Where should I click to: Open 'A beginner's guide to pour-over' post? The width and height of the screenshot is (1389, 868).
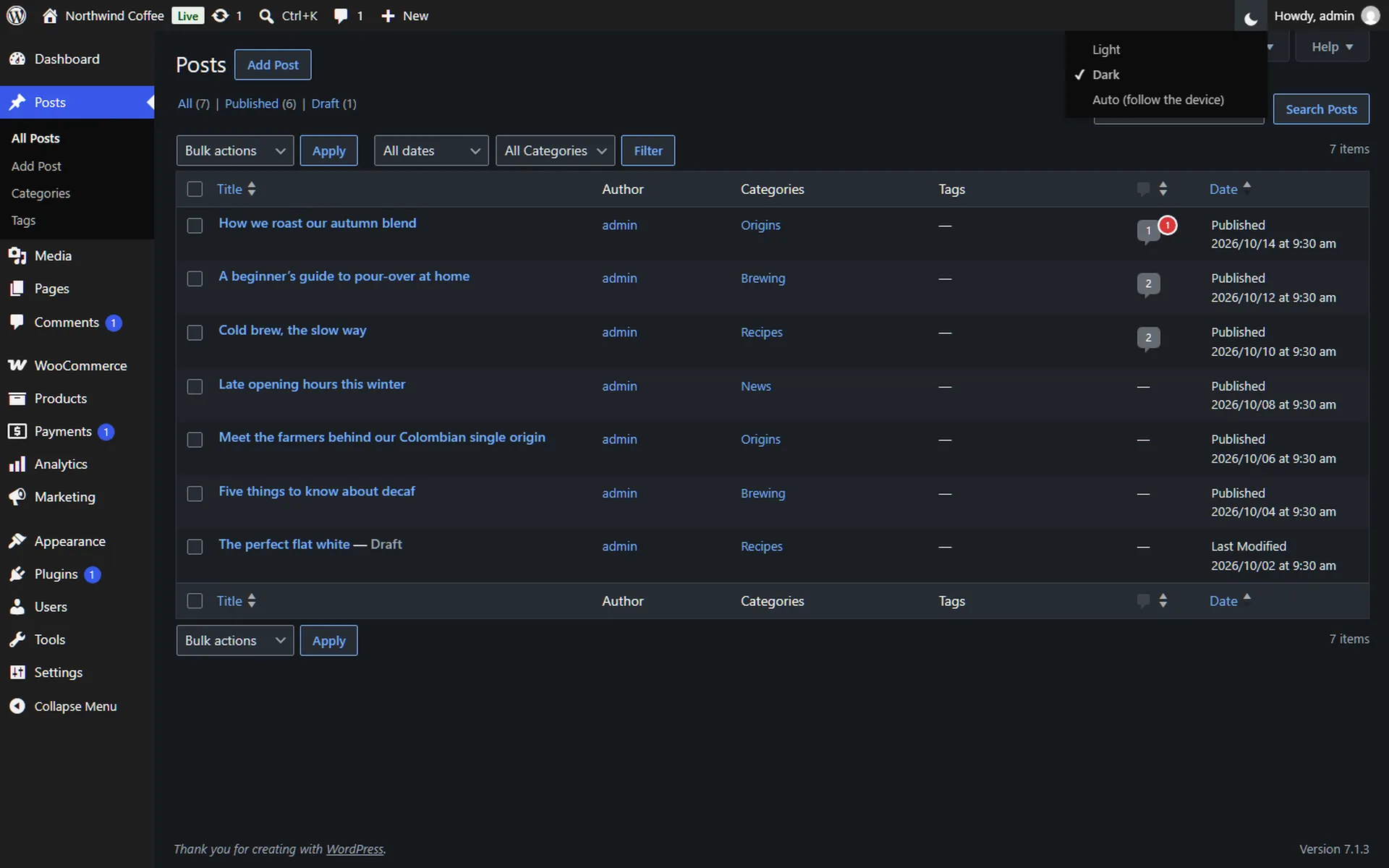point(344,276)
